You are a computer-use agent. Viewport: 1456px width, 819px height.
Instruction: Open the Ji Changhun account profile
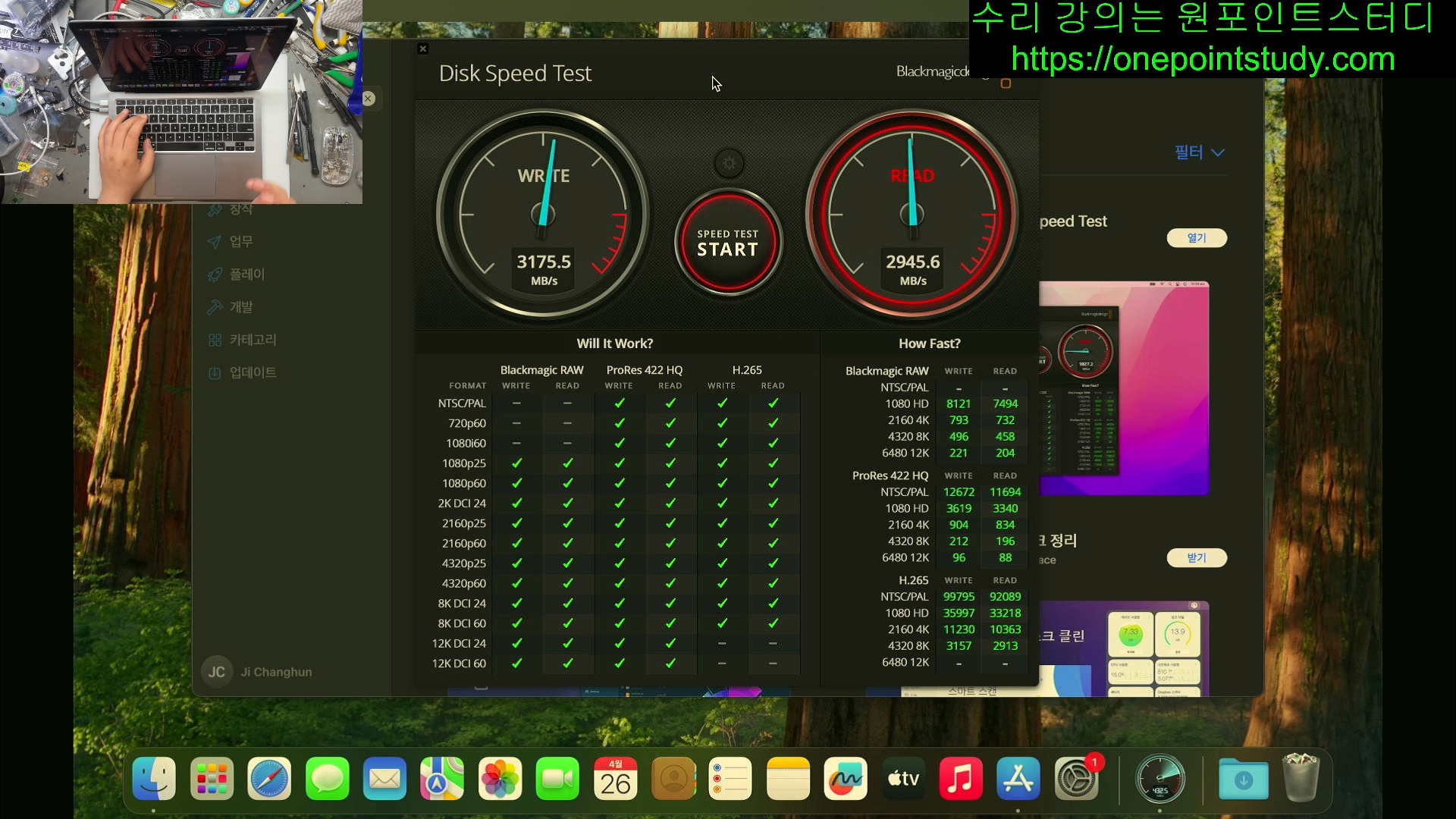click(256, 672)
